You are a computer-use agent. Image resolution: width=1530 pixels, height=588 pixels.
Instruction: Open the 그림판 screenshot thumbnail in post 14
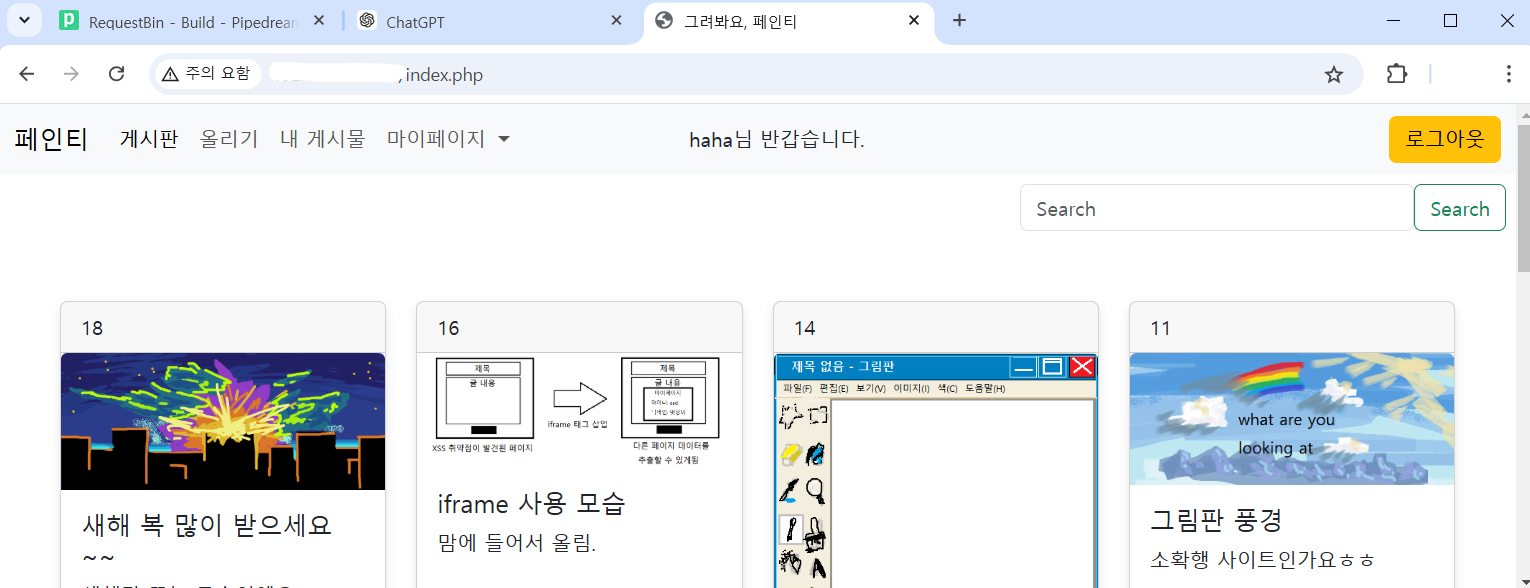(x=936, y=470)
